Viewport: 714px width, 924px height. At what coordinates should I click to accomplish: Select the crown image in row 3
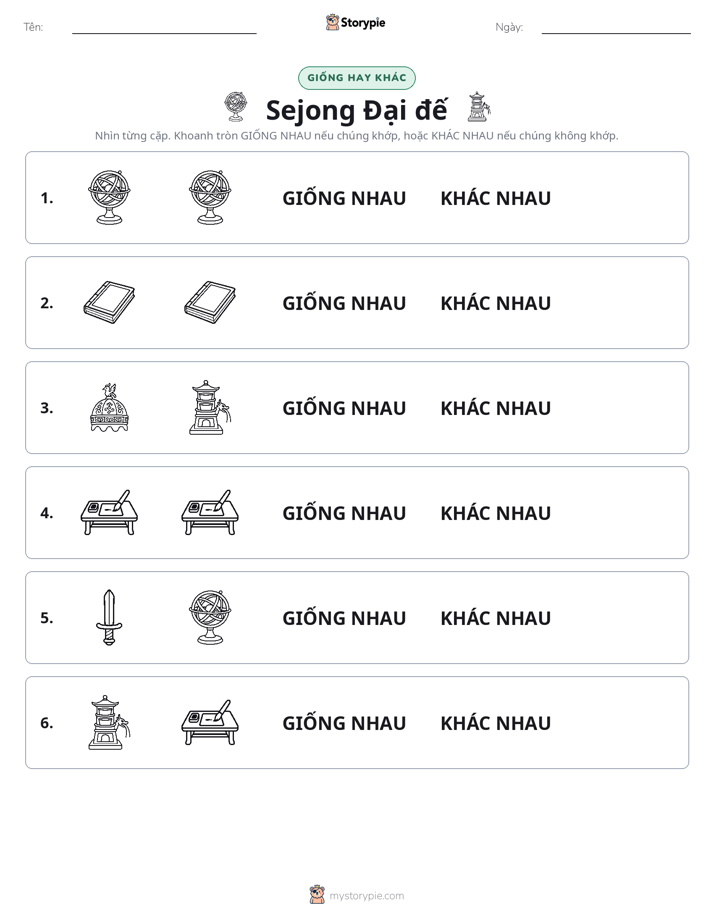point(109,407)
